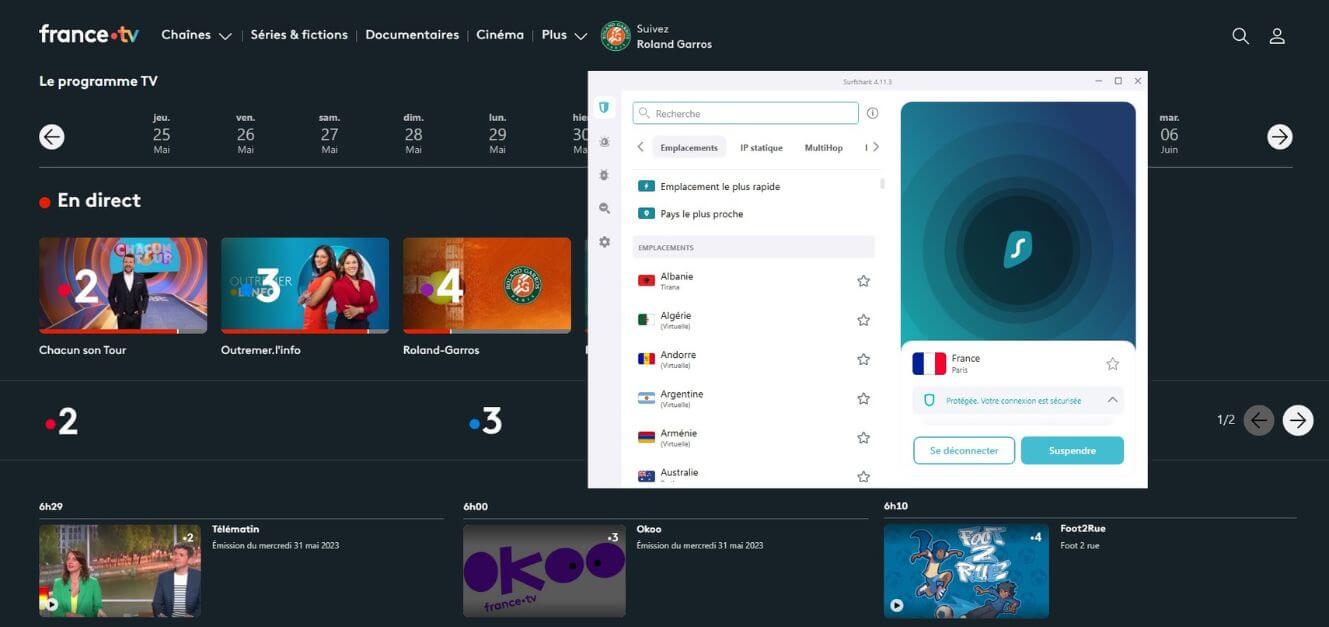Click the France 3 channel logo header
This screenshot has height=627, width=1329.
click(485, 421)
